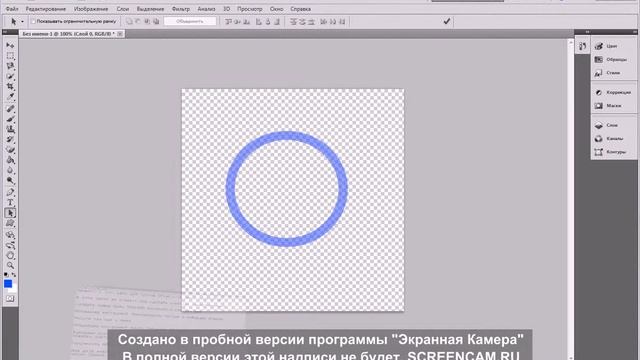Swap foreground and background colors

[14, 275]
